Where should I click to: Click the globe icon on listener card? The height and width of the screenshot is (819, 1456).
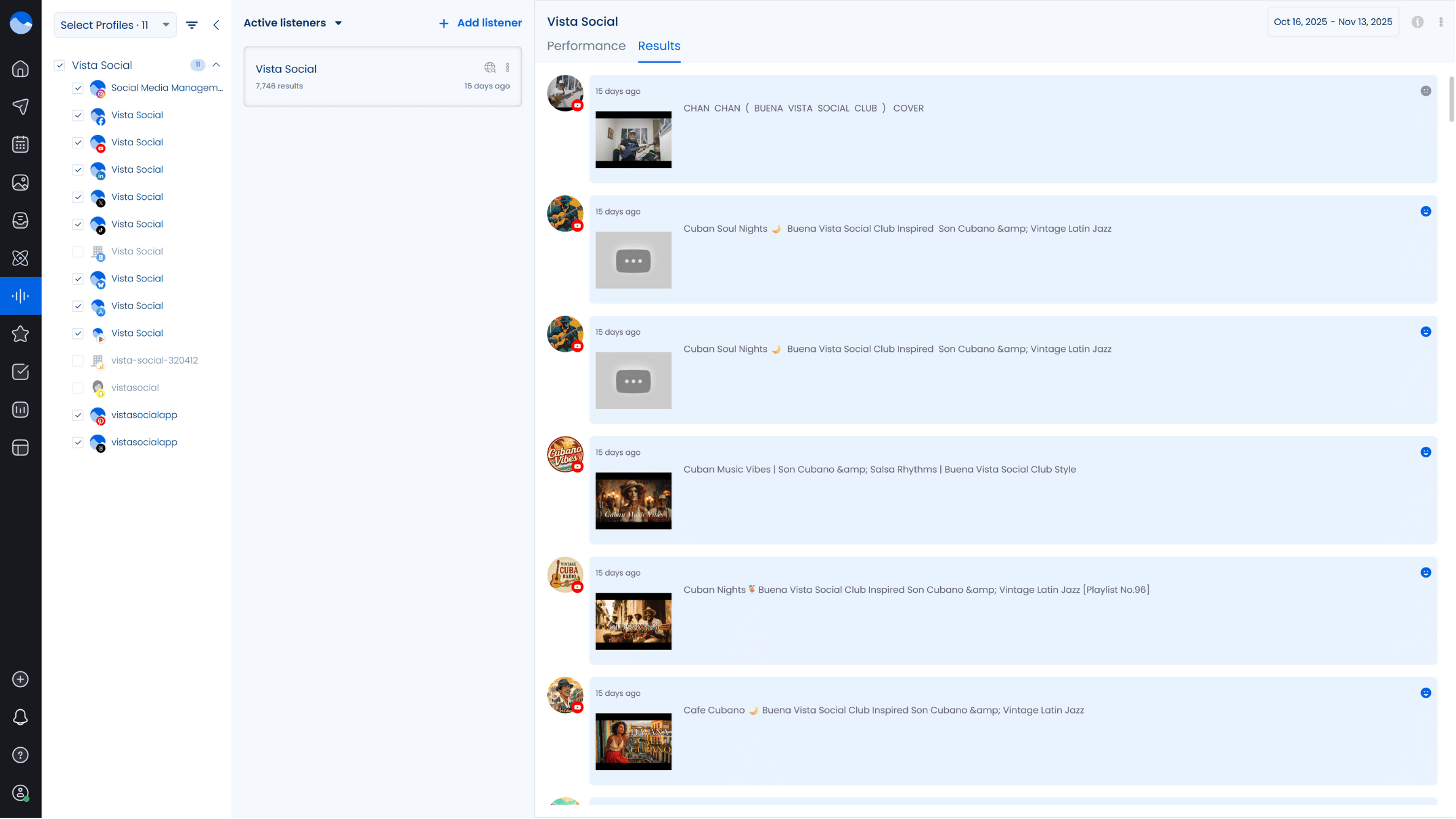point(490,67)
